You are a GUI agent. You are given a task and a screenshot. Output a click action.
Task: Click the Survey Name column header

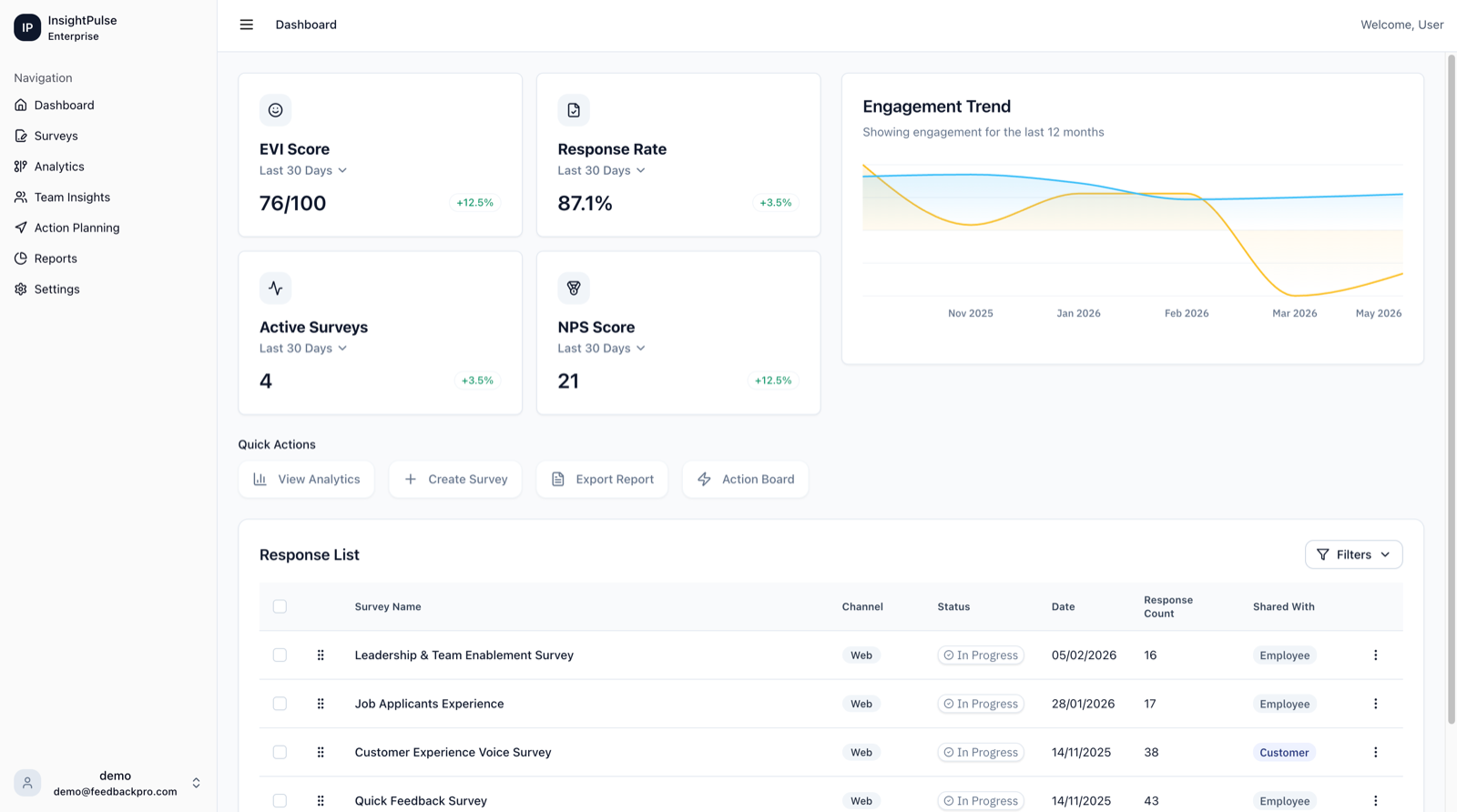coord(388,606)
